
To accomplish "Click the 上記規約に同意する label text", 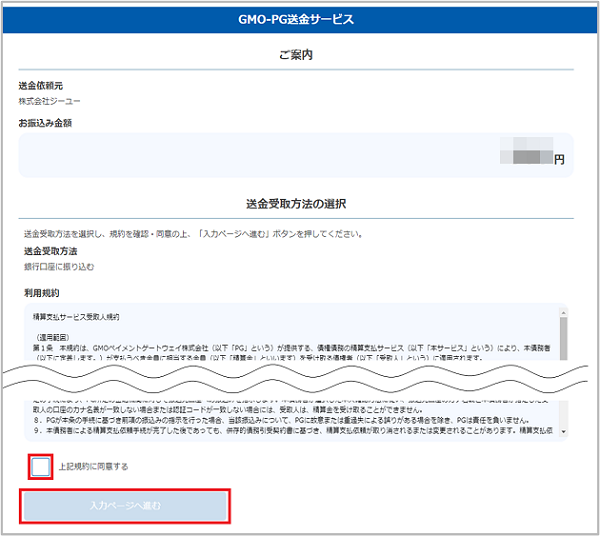I will coord(93,467).
